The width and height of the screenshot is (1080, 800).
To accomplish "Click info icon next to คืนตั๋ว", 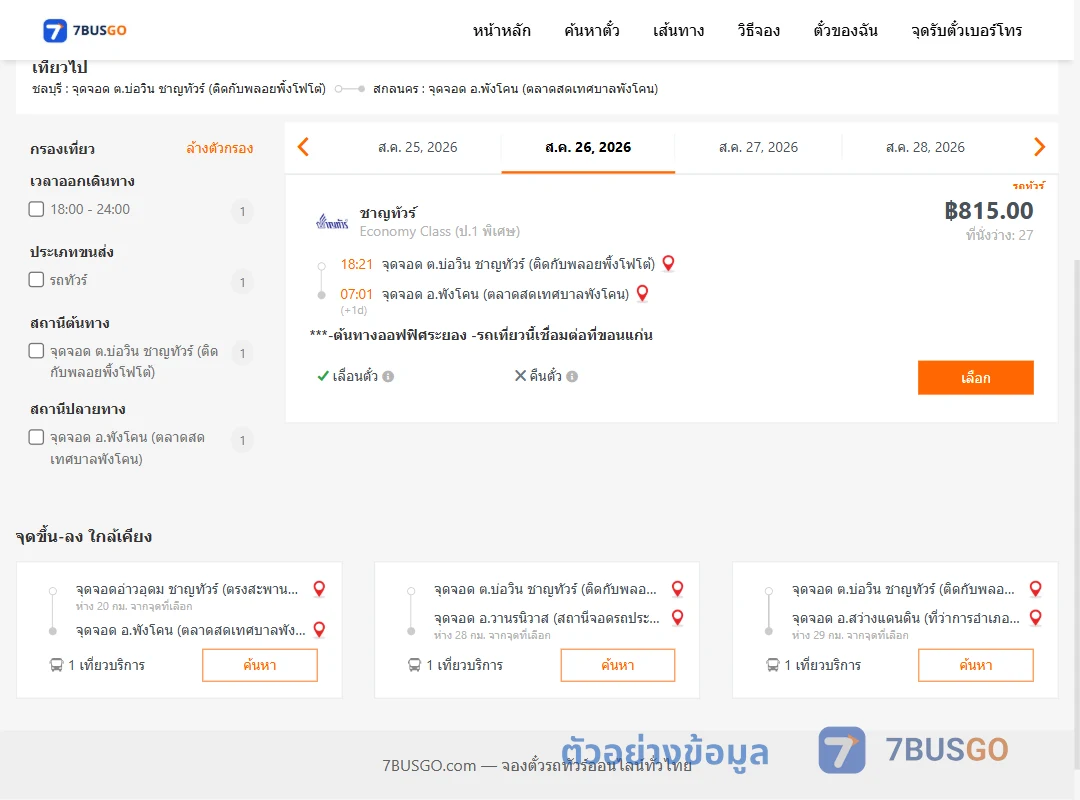I will click(x=572, y=376).
